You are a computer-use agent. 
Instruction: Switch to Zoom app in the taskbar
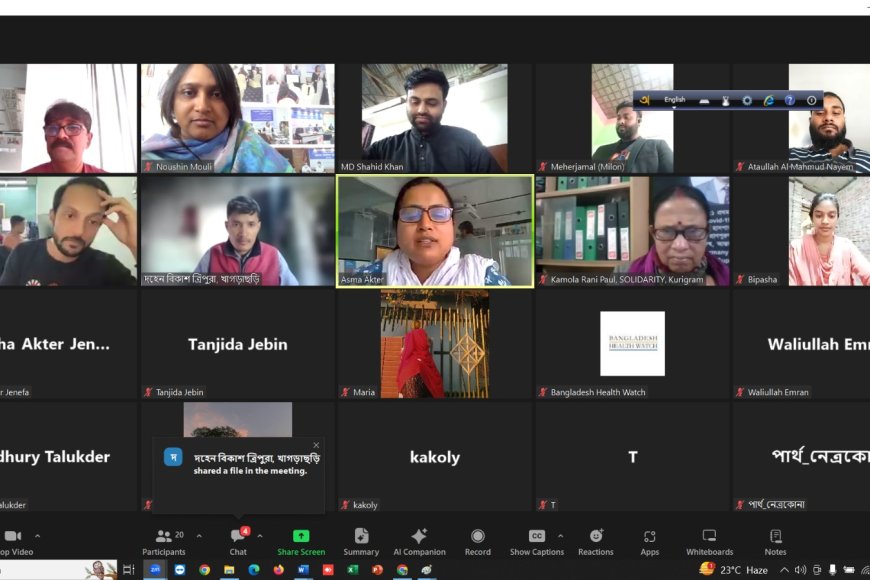pyautogui.click(x=155, y=569)
